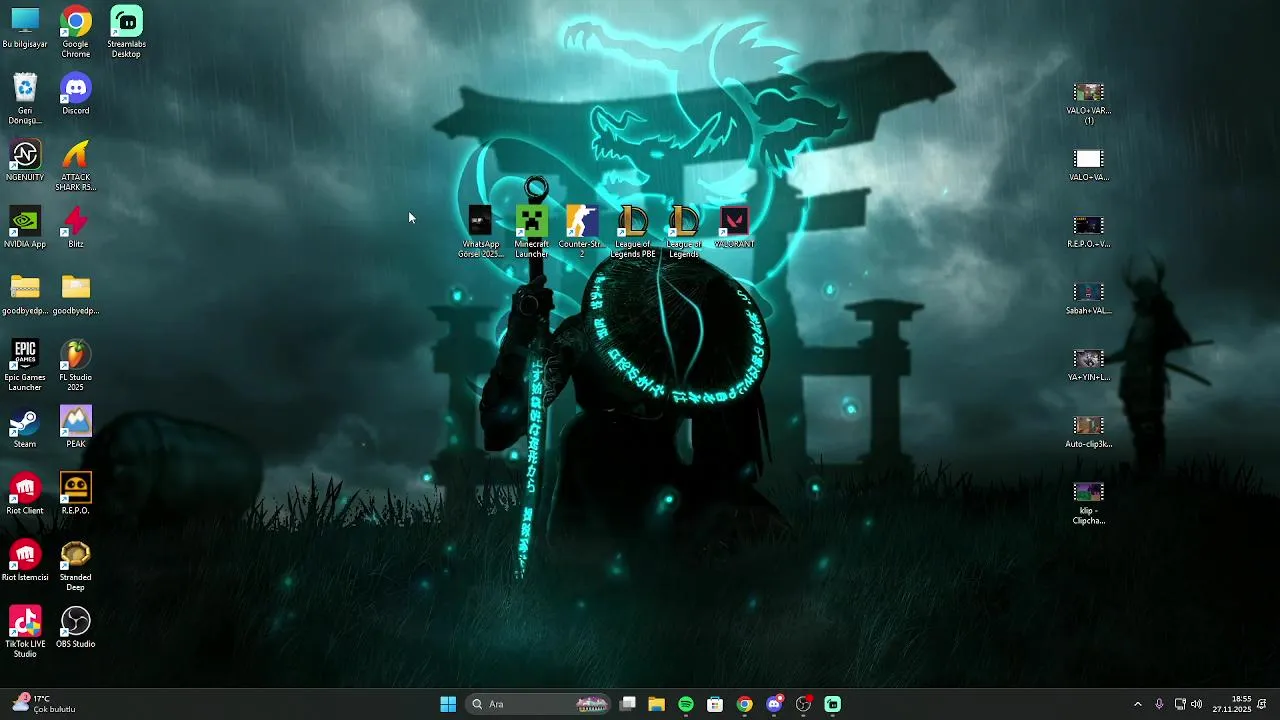
Task: Select the zipped goodbyedp folder icon
Action: click(x=25, y=294)
